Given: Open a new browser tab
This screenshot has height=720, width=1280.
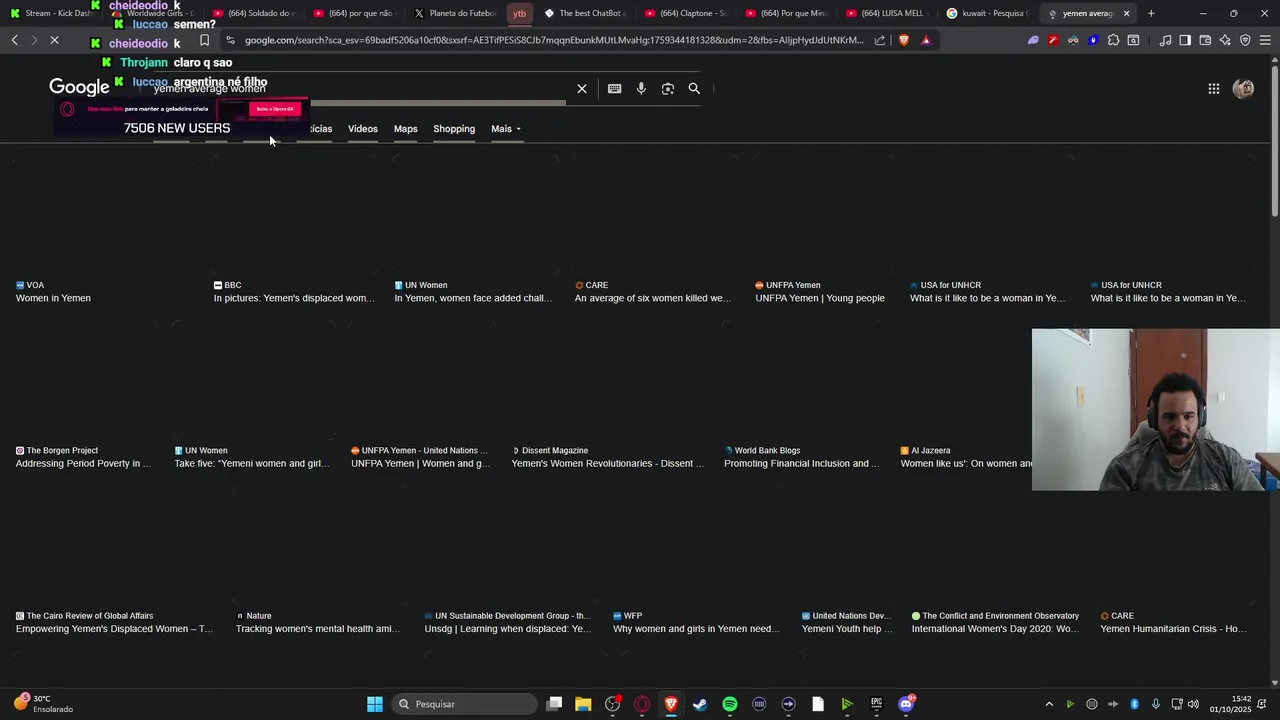Looking at the screenshot, I should click(1151, 13).
